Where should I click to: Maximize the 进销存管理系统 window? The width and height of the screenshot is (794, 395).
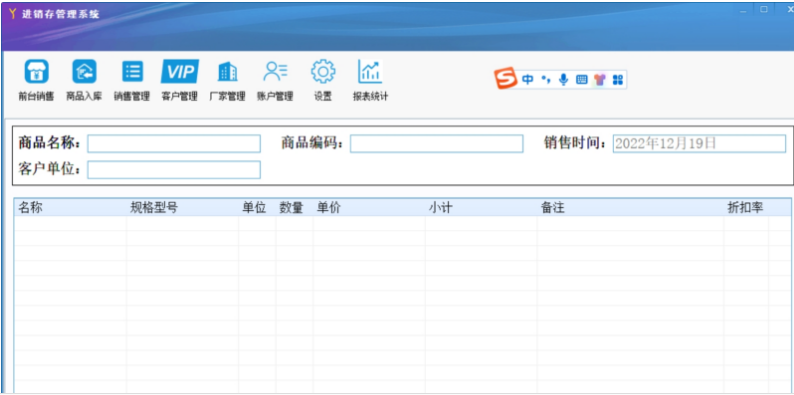(764, 10)
